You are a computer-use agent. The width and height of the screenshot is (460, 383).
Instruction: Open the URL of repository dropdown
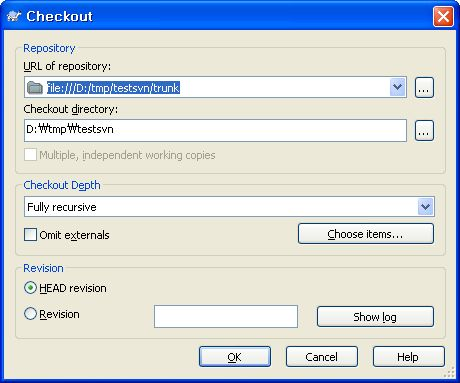pyautogui.click(x=397, y=87)
